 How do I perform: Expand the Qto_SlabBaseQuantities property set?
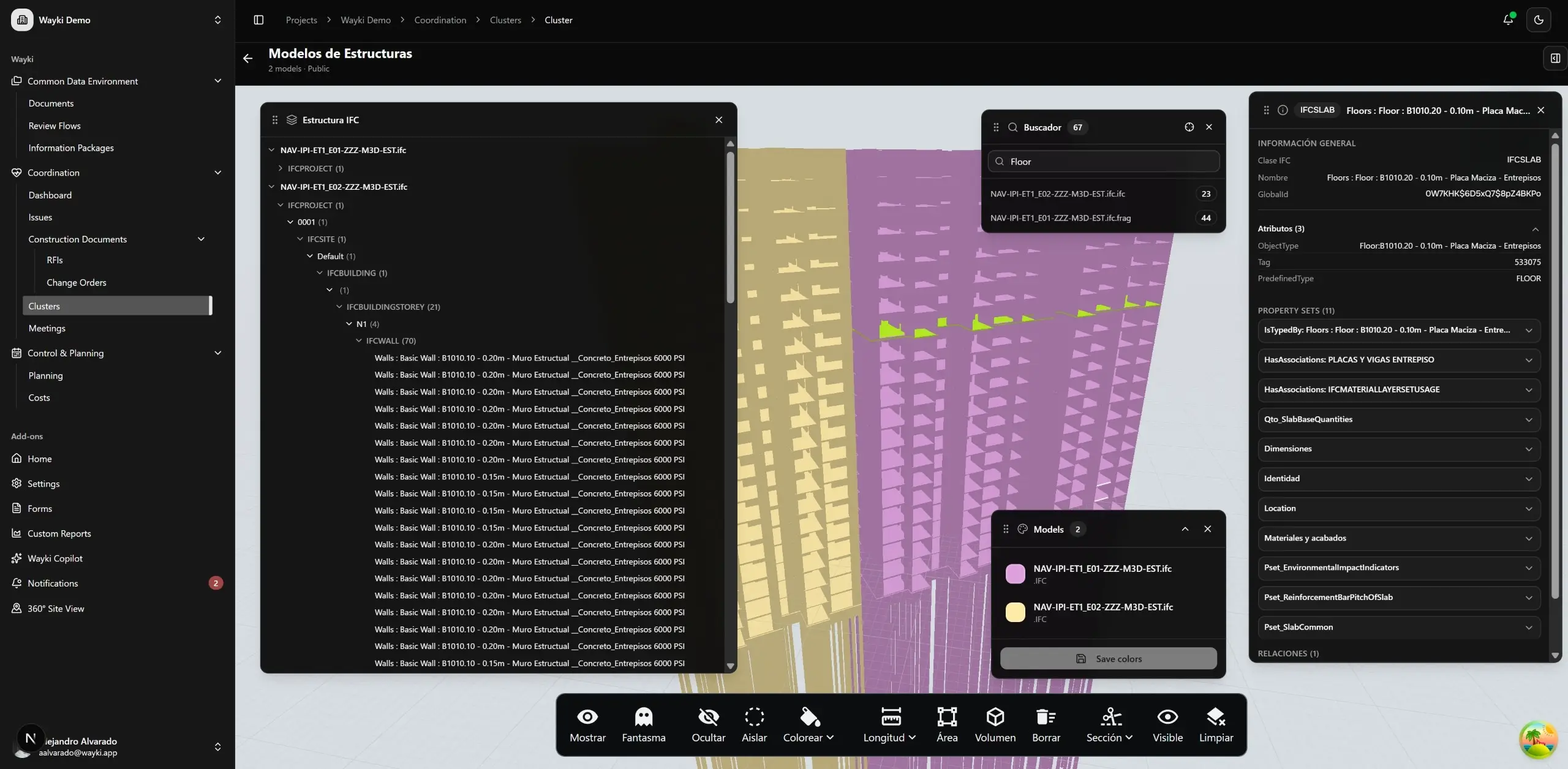[1399, 419]
